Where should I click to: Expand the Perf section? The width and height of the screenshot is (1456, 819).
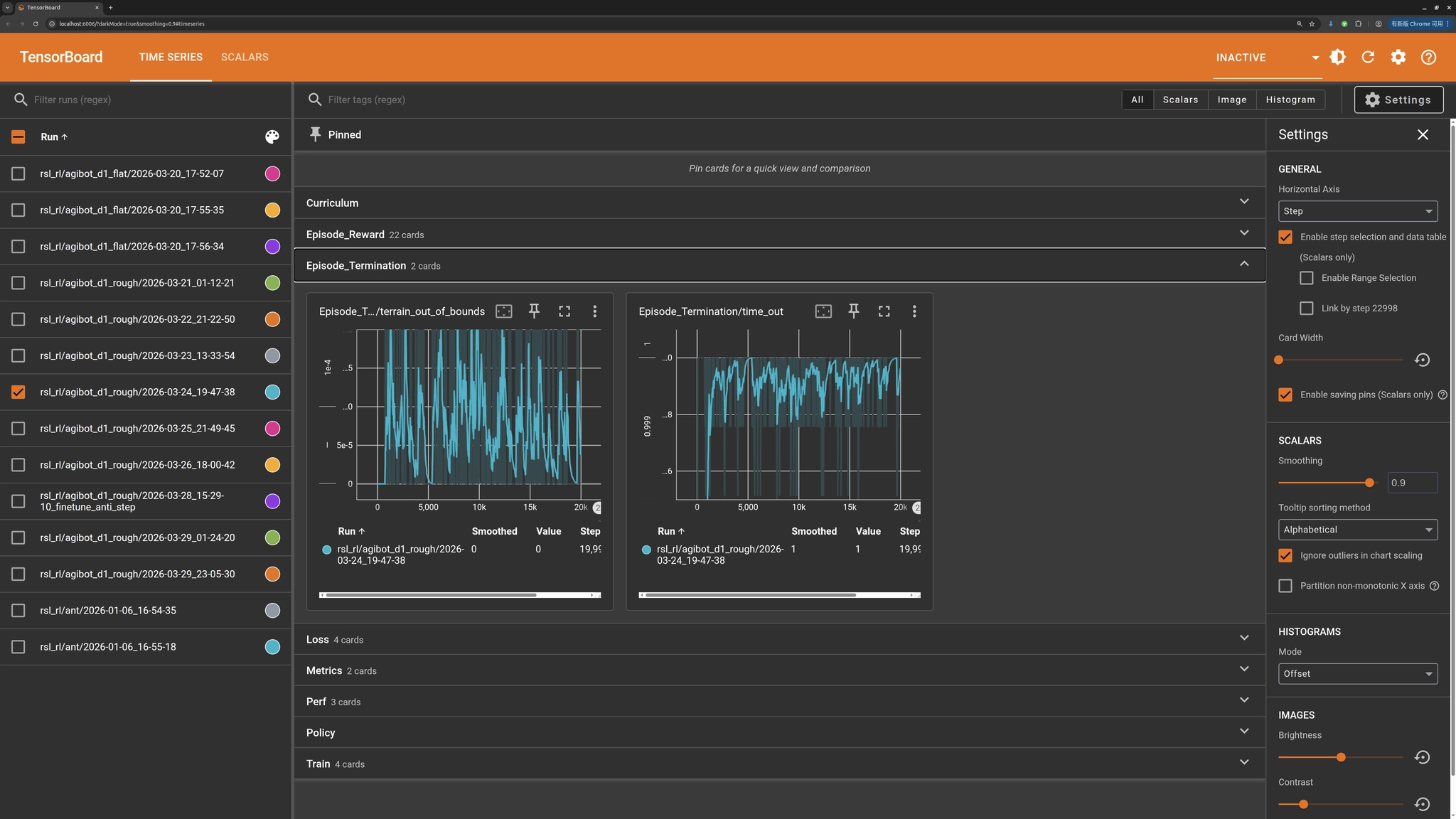coord(779,702)
